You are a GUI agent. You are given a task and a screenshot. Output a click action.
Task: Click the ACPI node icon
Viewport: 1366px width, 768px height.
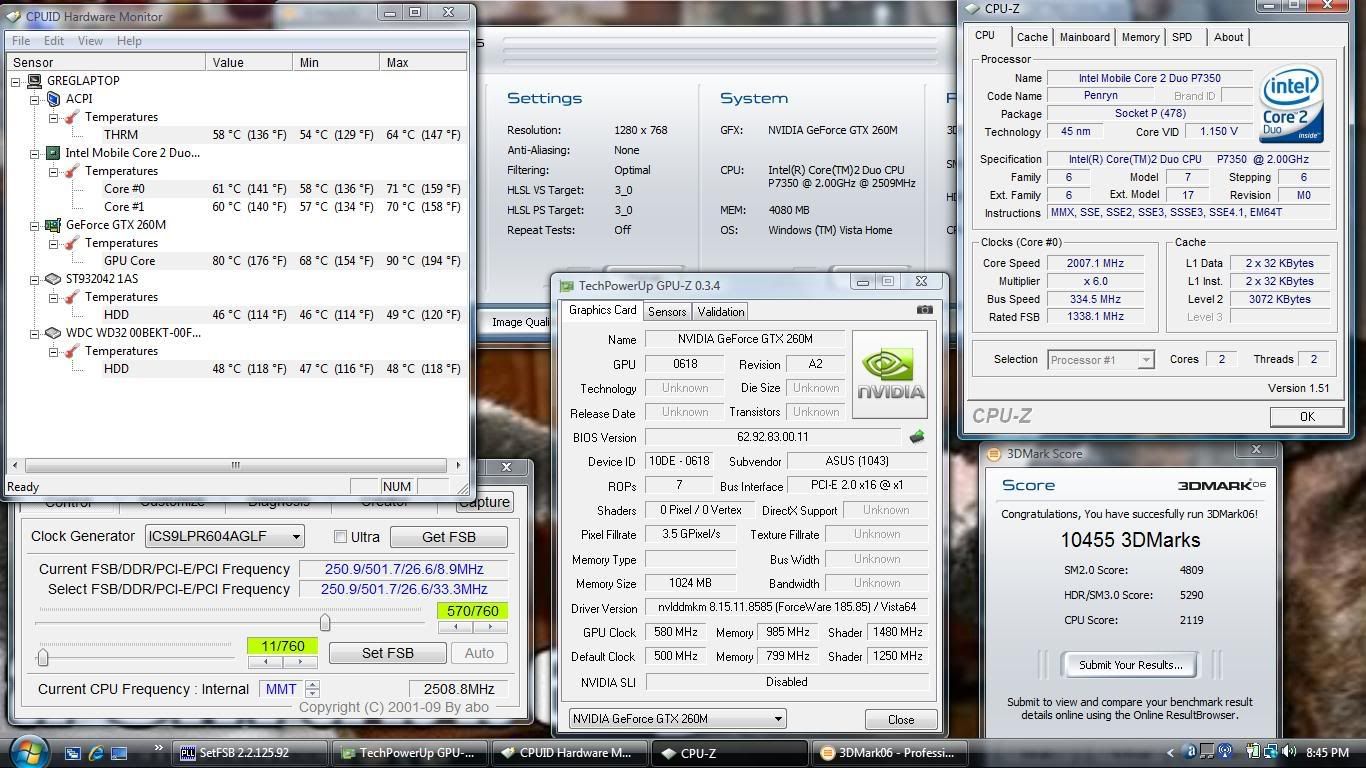pos(53,99)
